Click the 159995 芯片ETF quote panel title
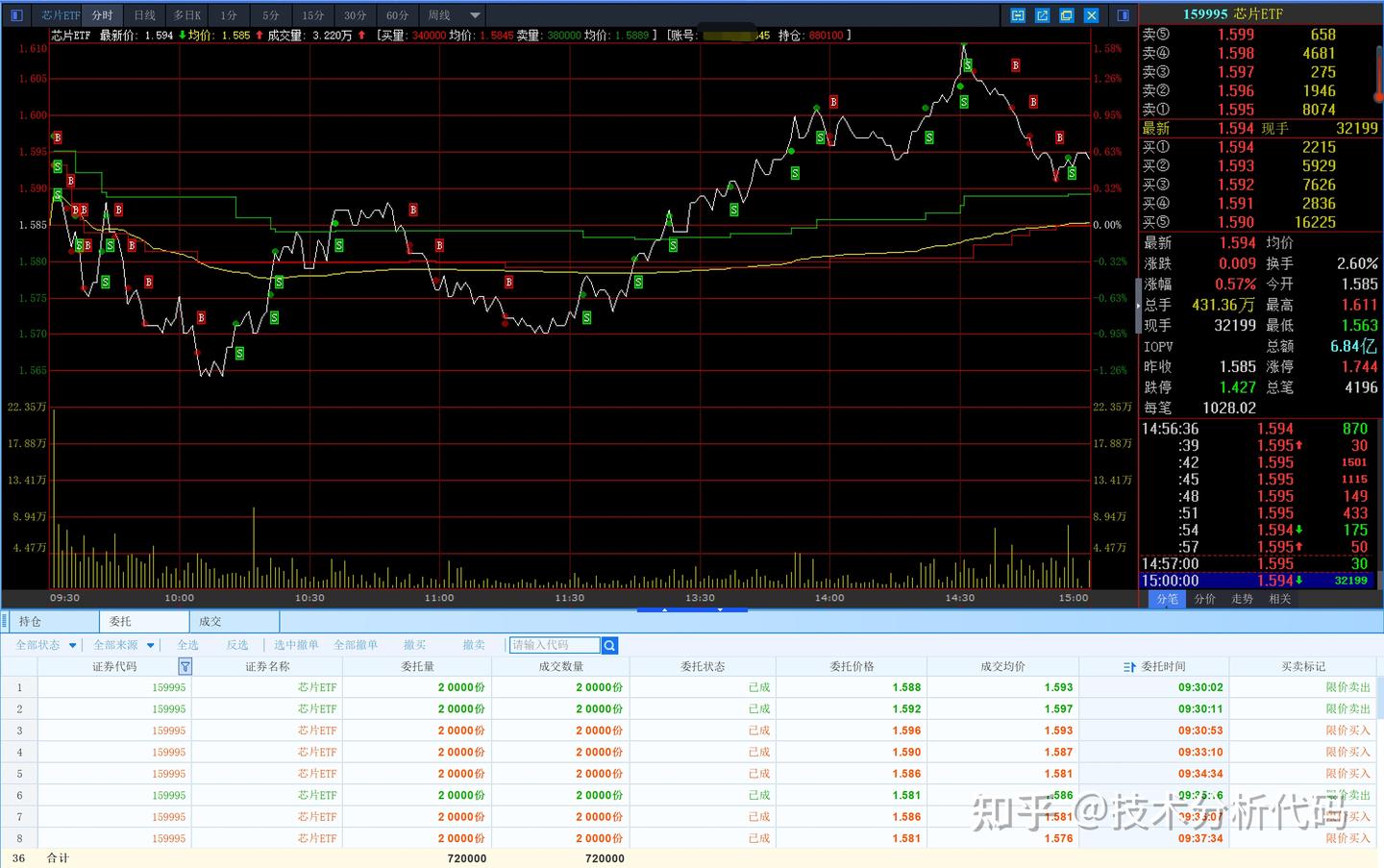Image resolution: width=1384 pixels, height=868 pixels. (1233, 14)
